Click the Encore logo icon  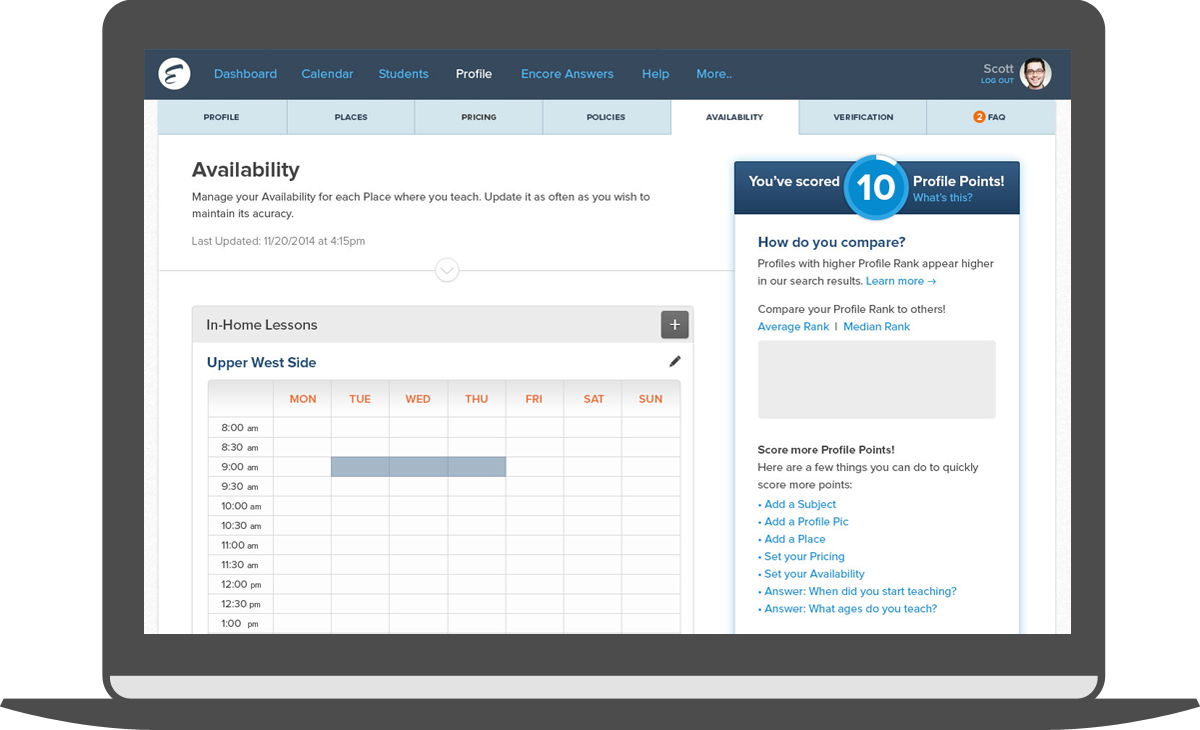pyautogui.click(x=174, y=74)
